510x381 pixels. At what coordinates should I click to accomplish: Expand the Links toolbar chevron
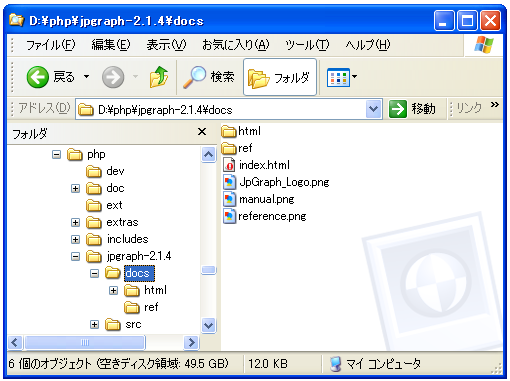pos(495,105)
